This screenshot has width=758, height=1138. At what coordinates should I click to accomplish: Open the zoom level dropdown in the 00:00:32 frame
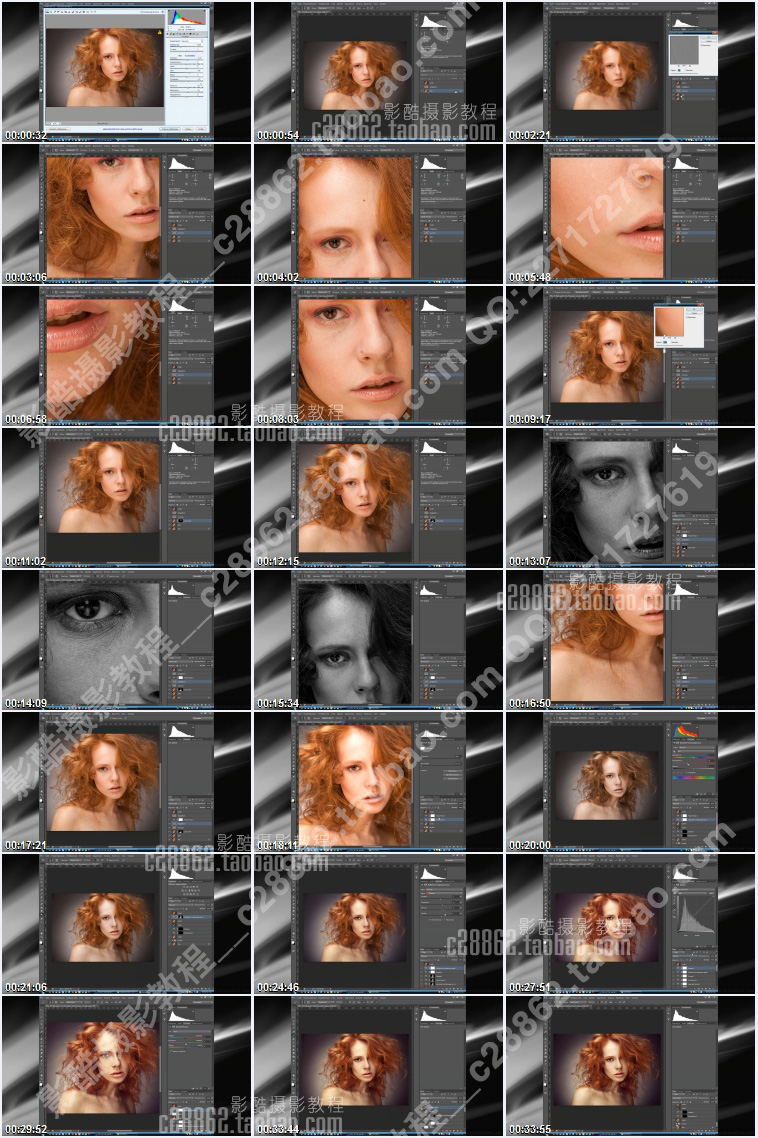(x=56, y=125)
